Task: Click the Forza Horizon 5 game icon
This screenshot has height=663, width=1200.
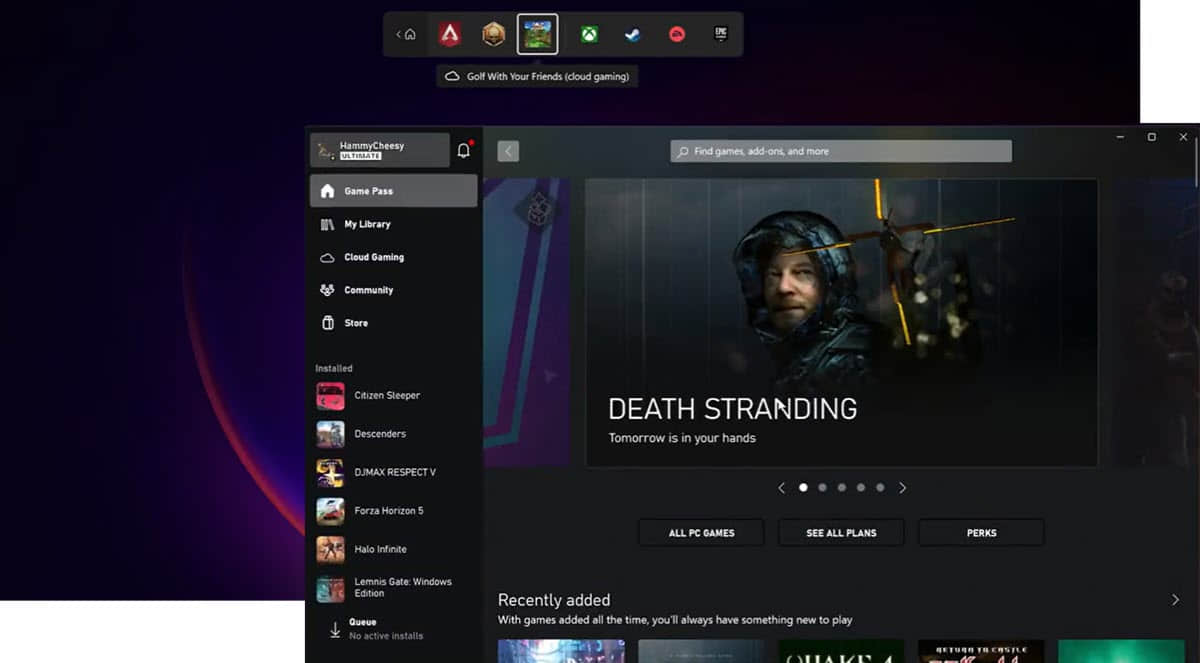Action: tap(330, 511)
